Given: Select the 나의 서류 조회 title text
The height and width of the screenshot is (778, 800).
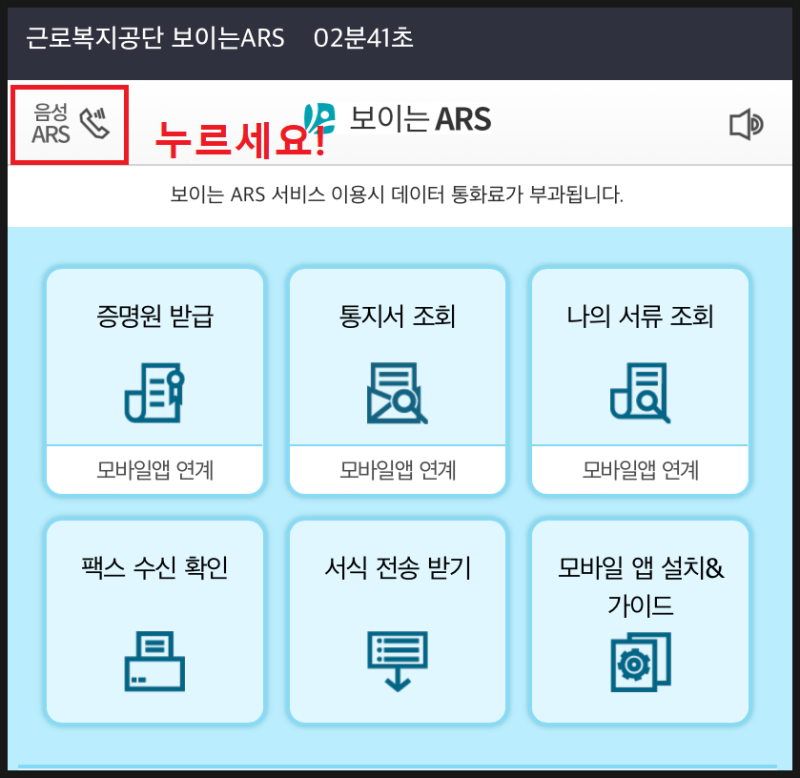Looking at the screenshot, I should point(640,316).
